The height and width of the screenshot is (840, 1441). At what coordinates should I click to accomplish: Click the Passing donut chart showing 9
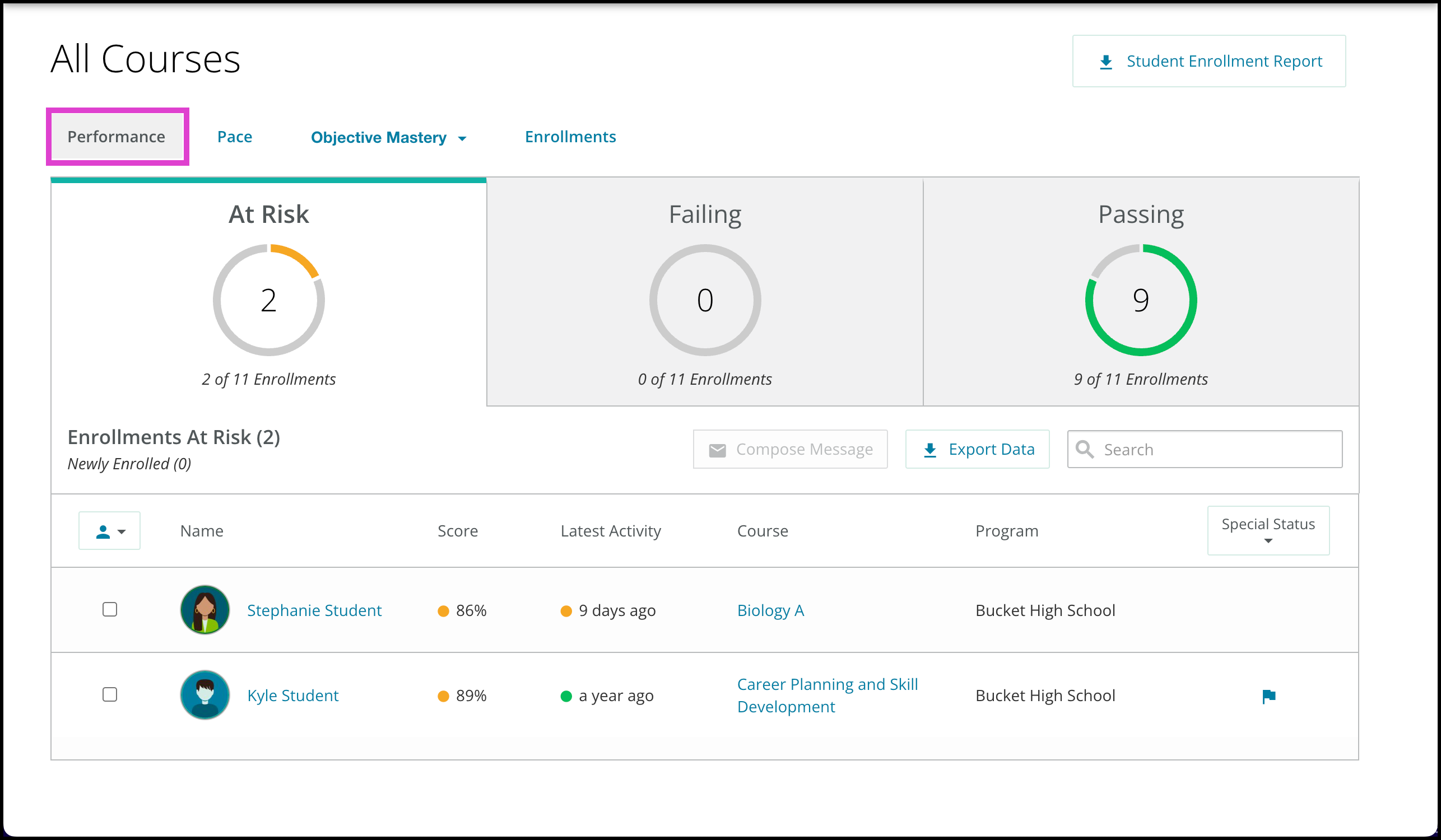coord(1141,300)
